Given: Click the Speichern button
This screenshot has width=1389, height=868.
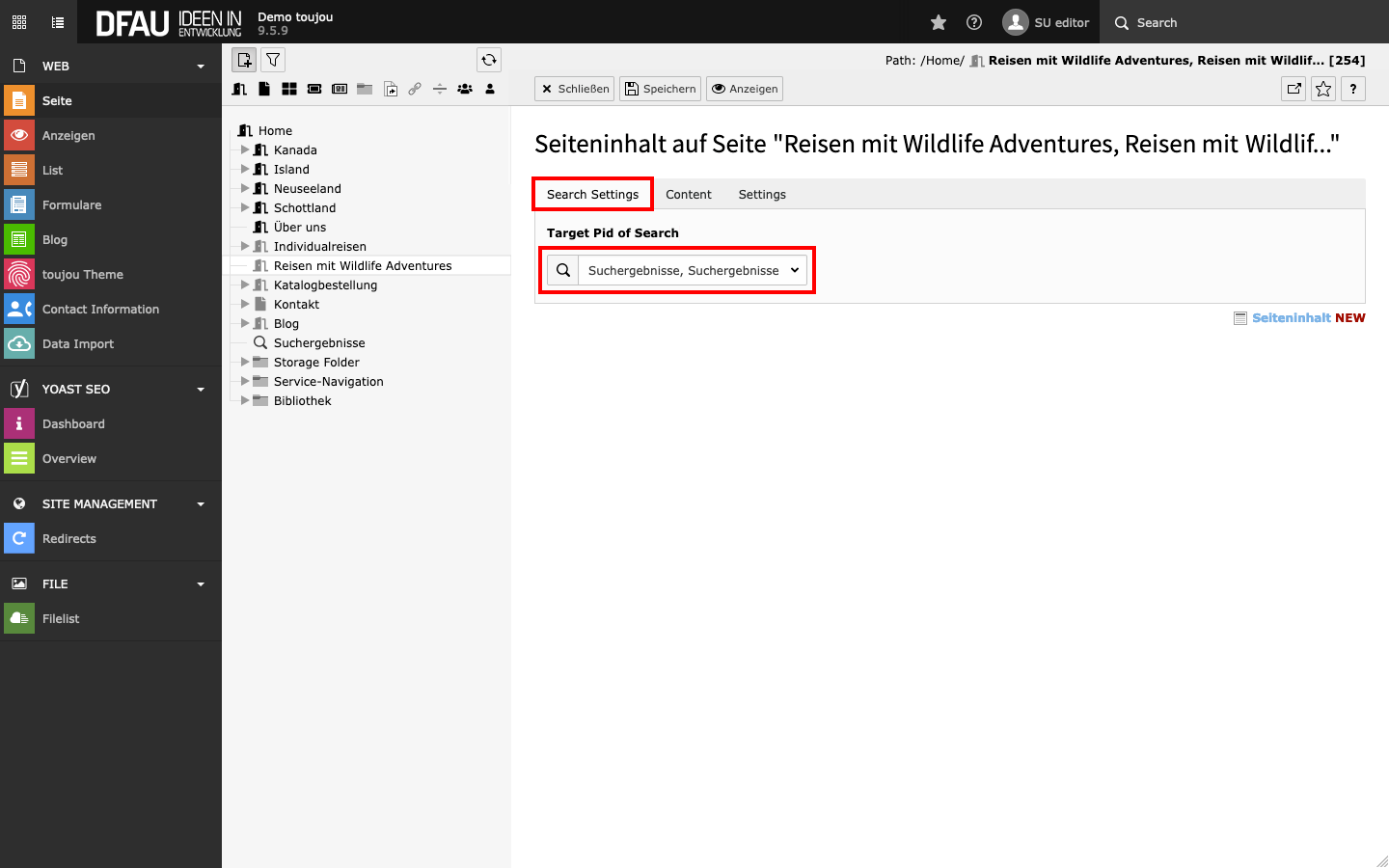Looking at the screenshot, I should 661,89.
